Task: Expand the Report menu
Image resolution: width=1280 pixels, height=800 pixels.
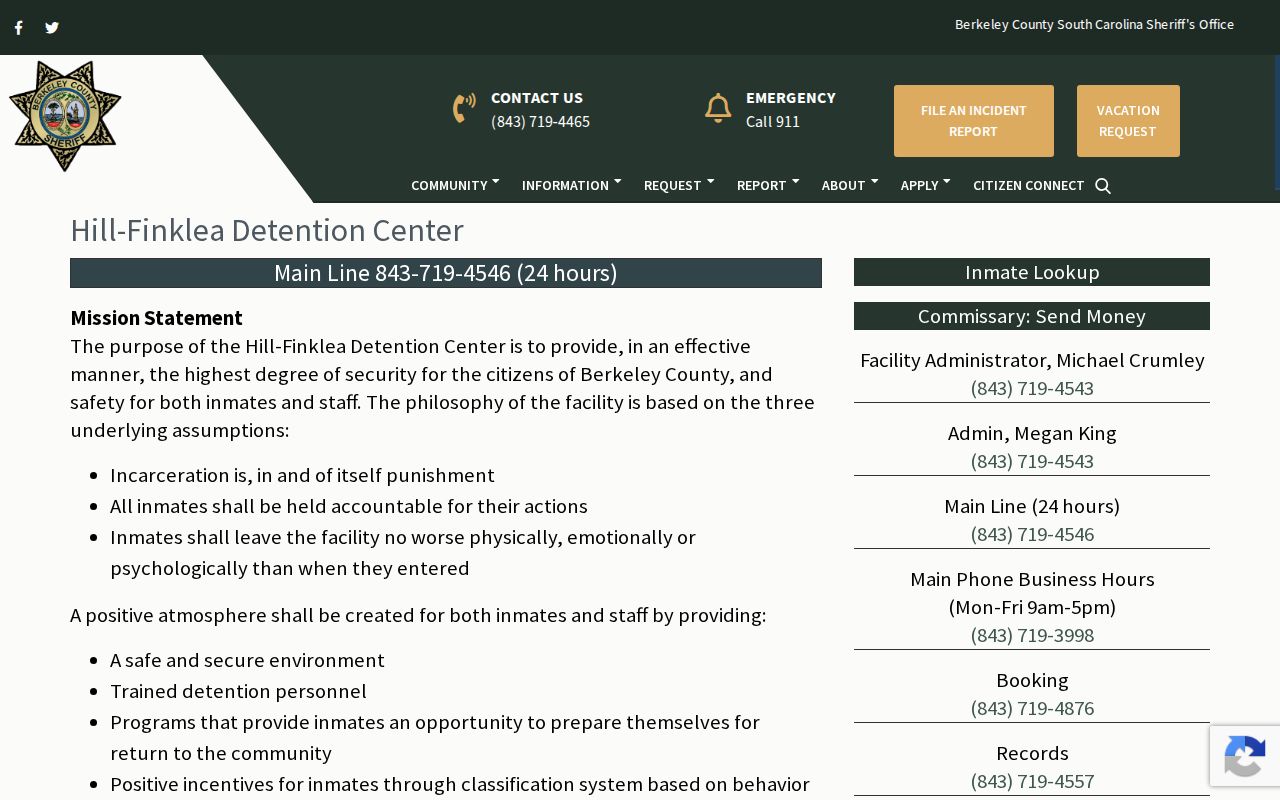Action: click(x=768, y=185)
